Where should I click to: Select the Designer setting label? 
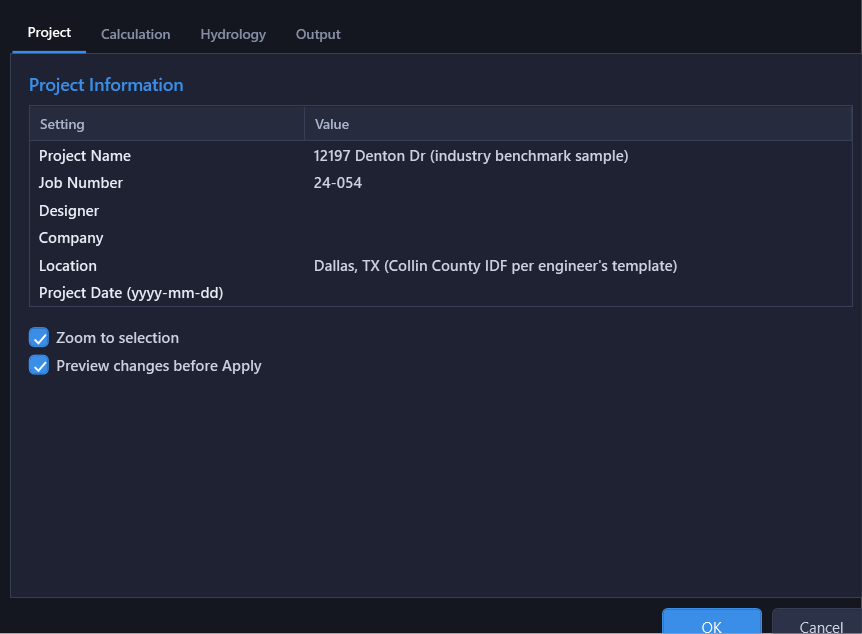click(69, 211)
